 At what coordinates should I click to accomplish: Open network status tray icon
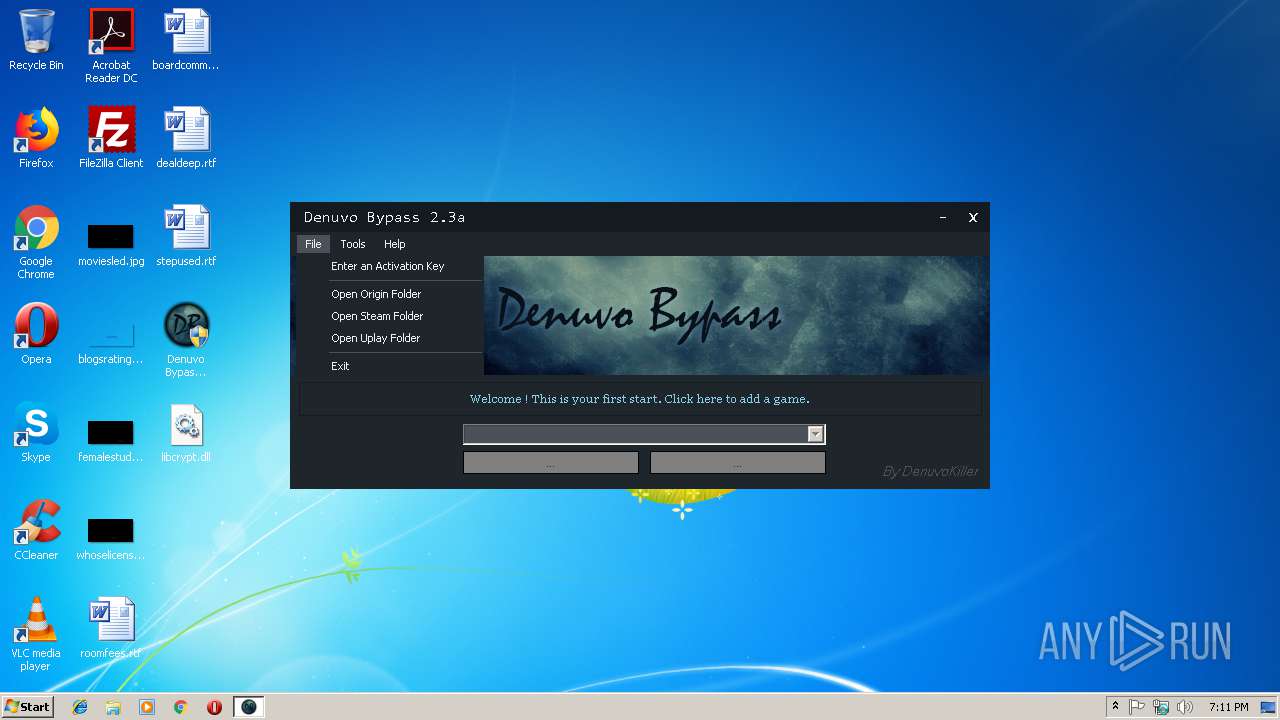click(x=1161, y=707)
